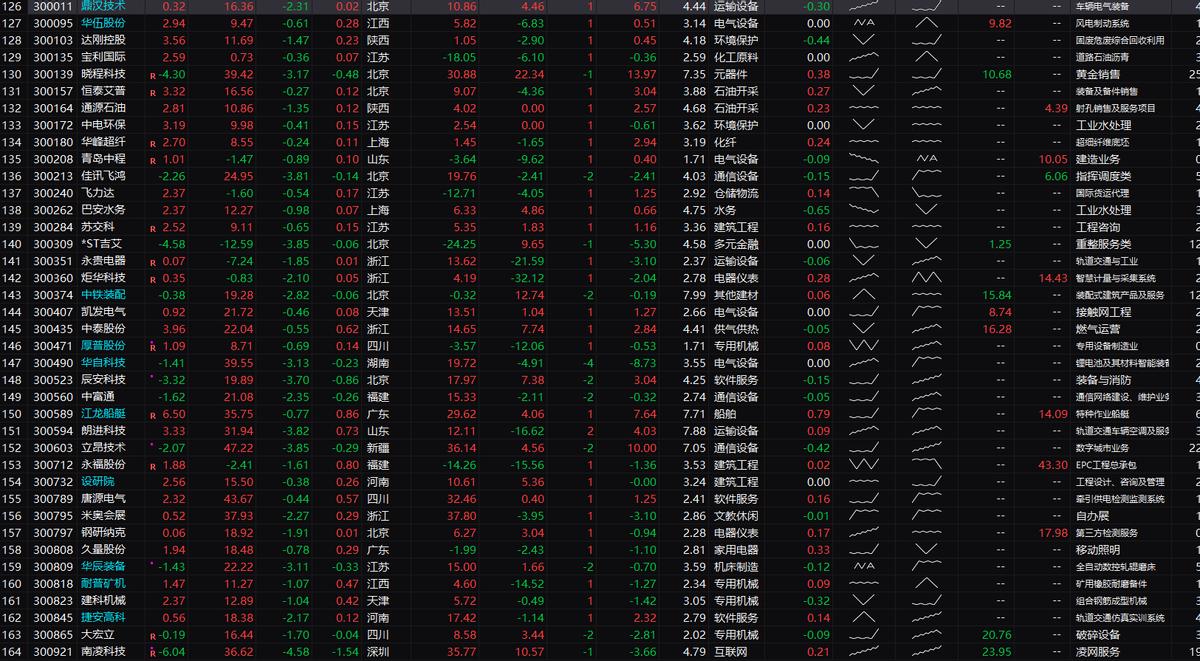
Task: Click region 深圳 in the 南凌科技 row
Action: click(x=378, y=652)
